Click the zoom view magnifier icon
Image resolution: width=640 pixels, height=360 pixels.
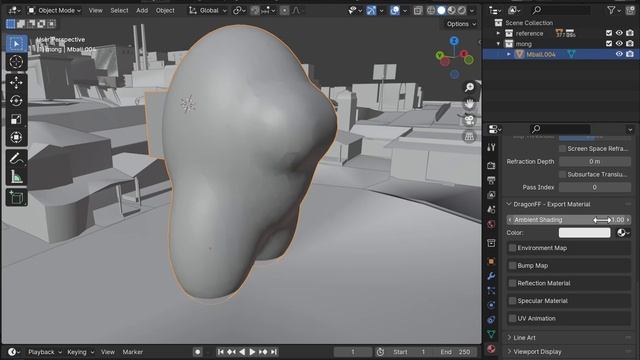[x=469, y=87]
